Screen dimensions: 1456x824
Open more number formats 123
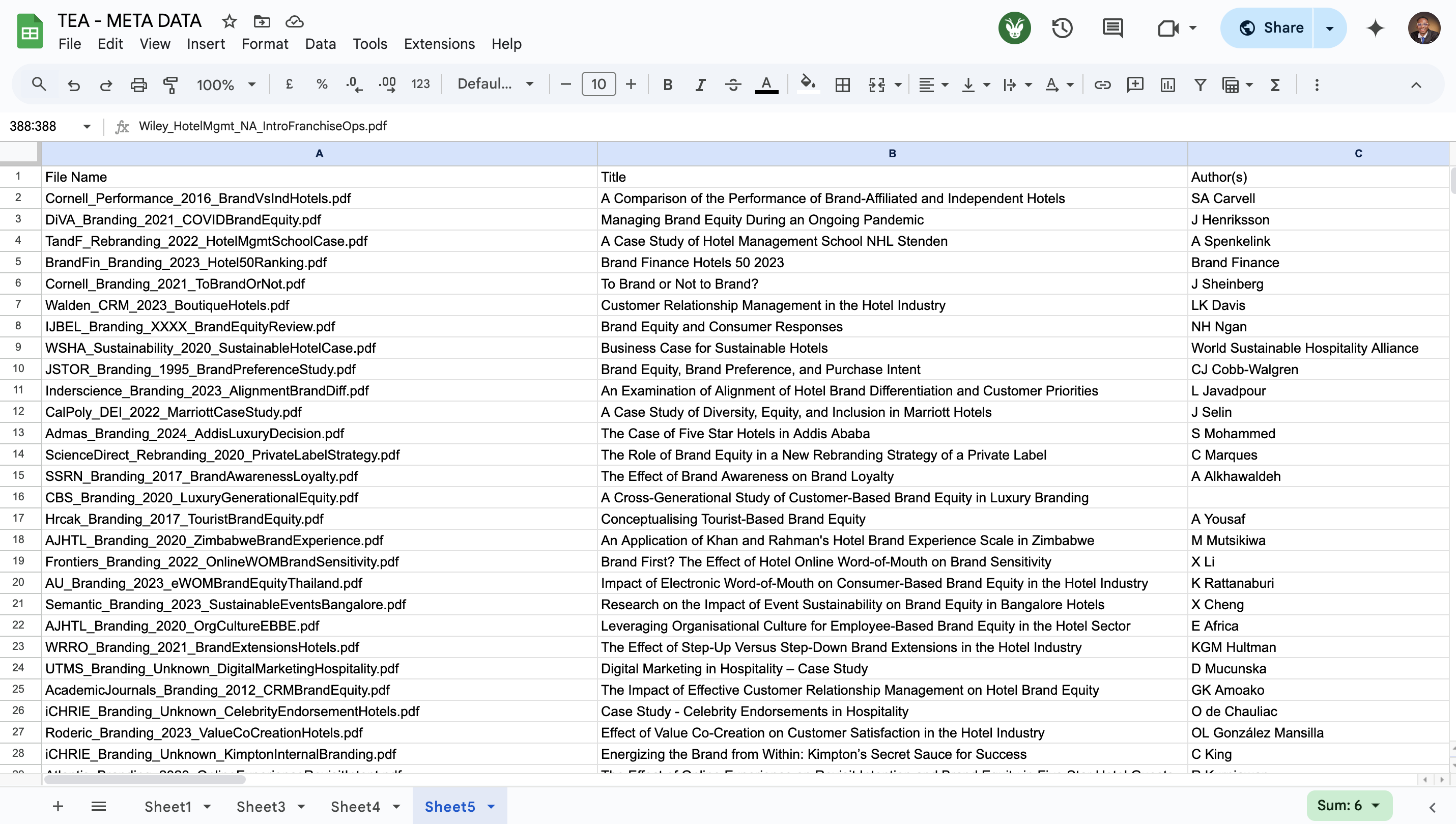point(420,84)
